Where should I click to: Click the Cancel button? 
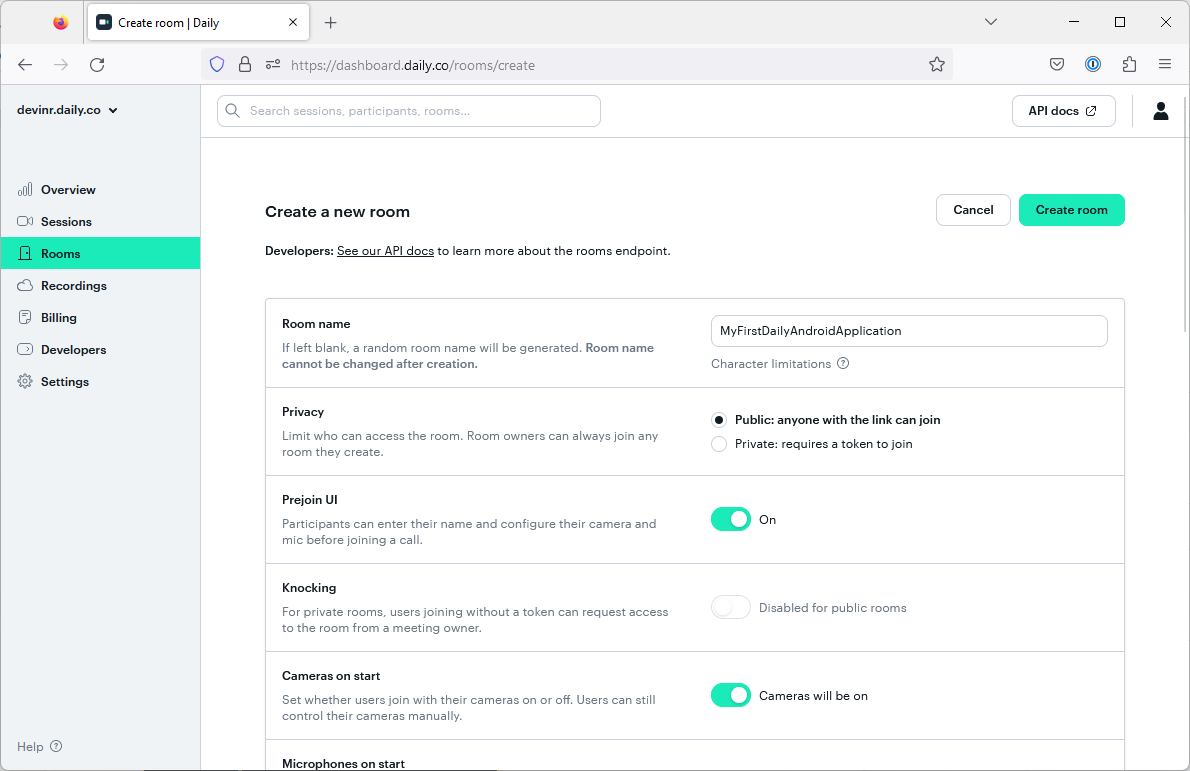coord(973,210)
